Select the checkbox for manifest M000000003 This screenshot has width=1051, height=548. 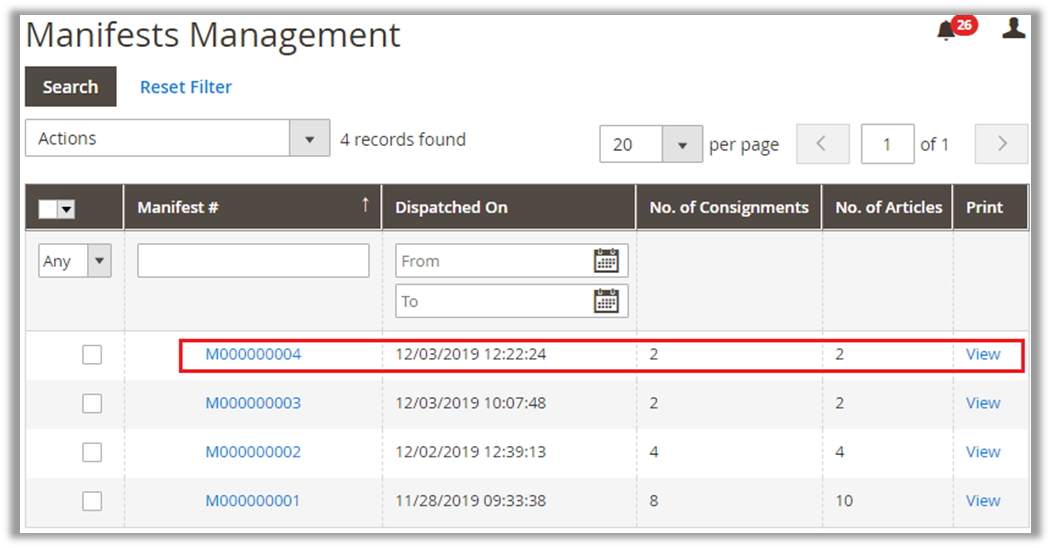tap(92, 403)
